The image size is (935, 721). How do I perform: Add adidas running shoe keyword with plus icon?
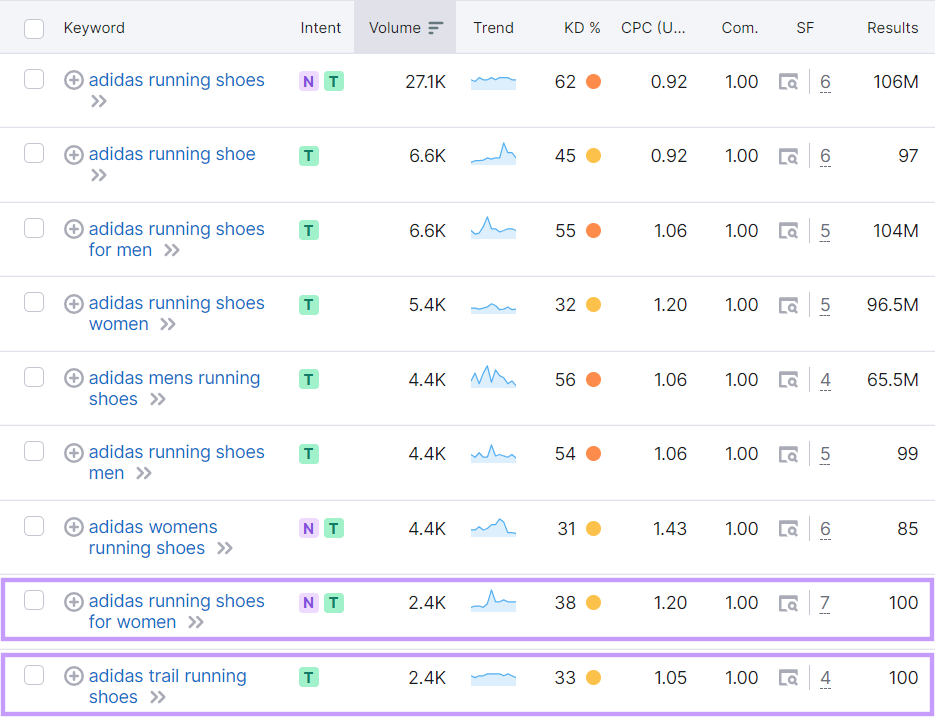(x=73, y=154)
